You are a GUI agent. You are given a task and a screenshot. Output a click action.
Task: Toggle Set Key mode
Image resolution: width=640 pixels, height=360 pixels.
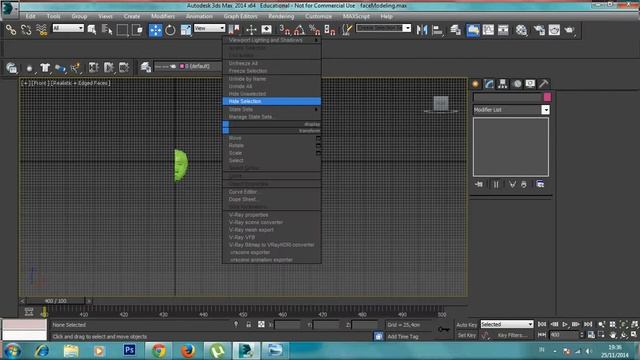coord(467,335)
